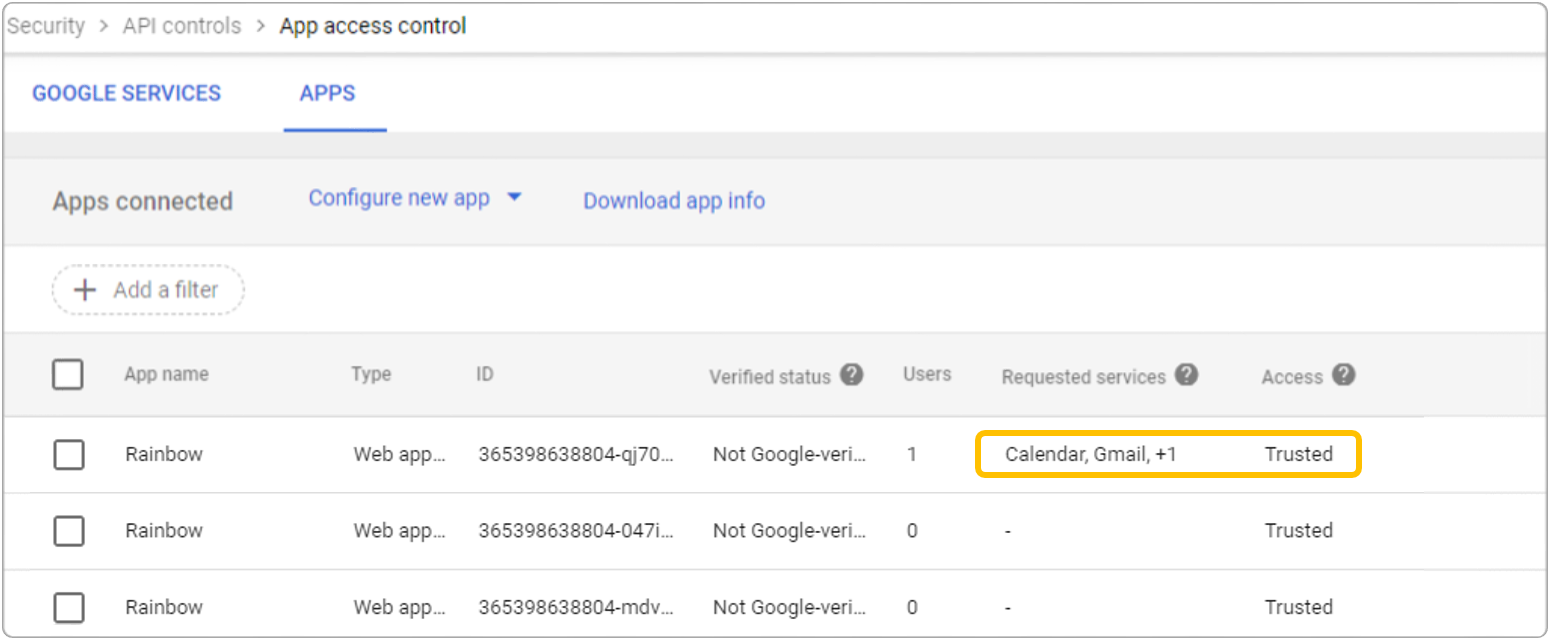The height and width of the screenshot is (640, 1550).
Task: Expand the Configure new app dropdown
Action: 399,198
